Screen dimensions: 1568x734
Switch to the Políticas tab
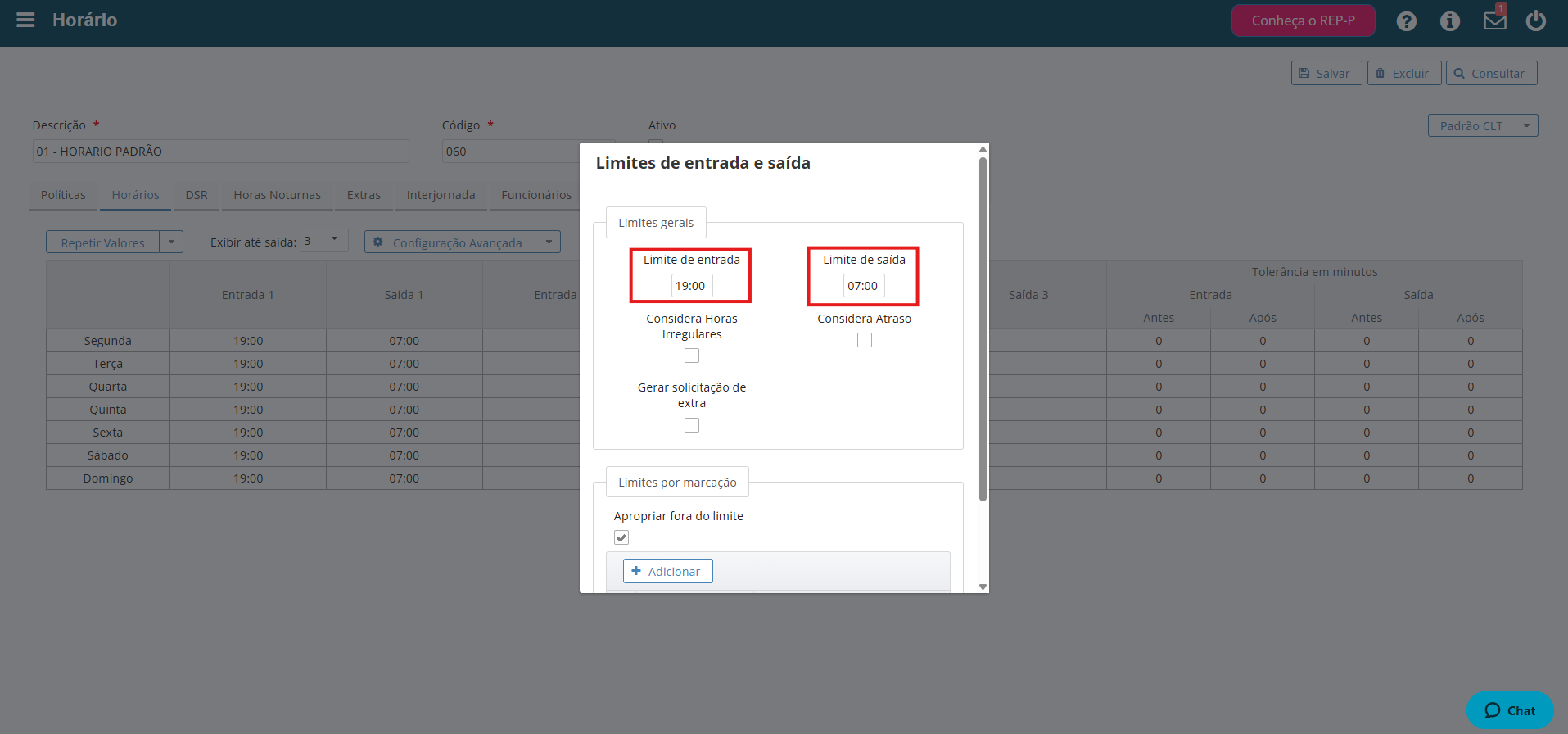(x=63, y=195)
